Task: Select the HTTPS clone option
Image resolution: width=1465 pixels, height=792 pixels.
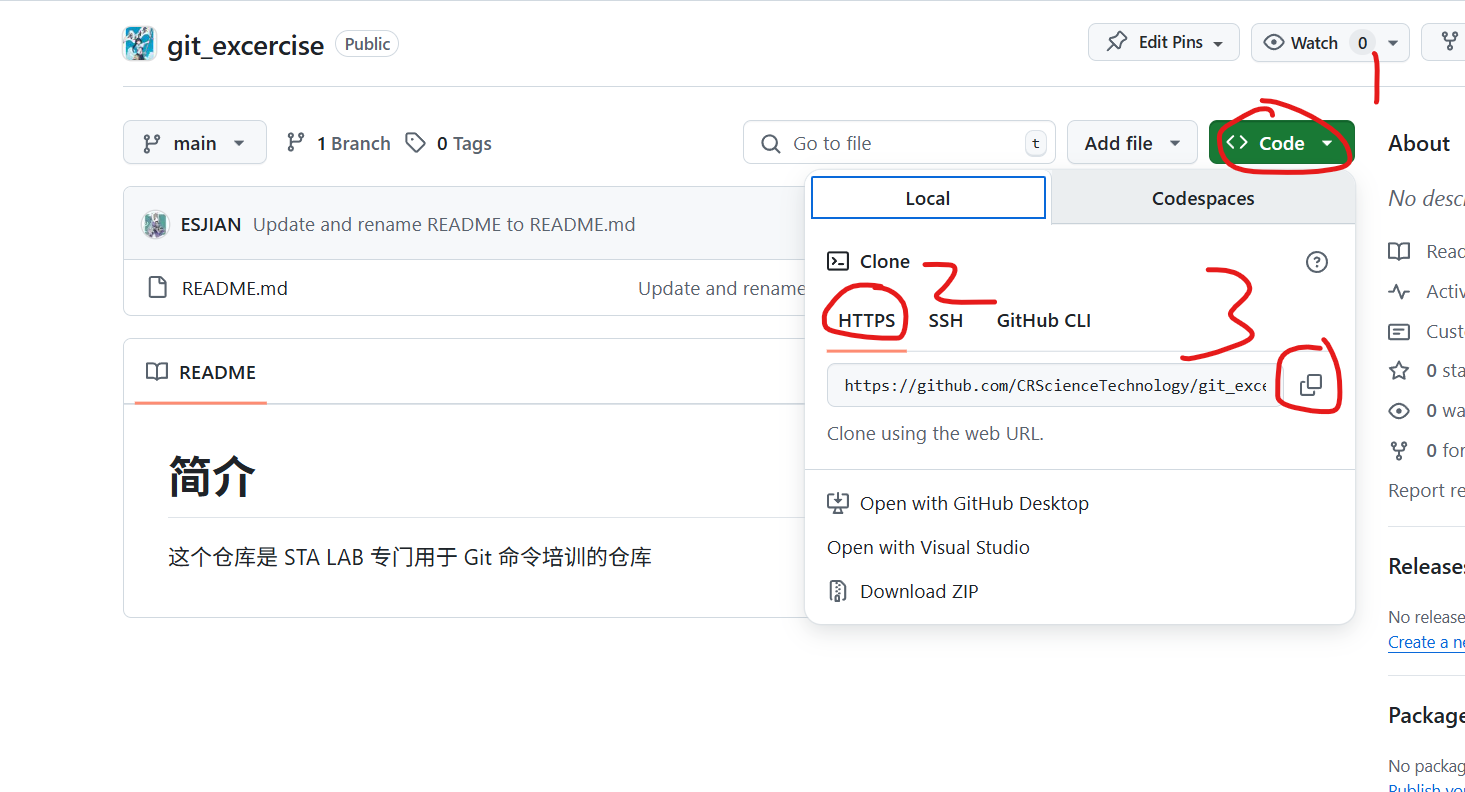Action: coord(867,321)
